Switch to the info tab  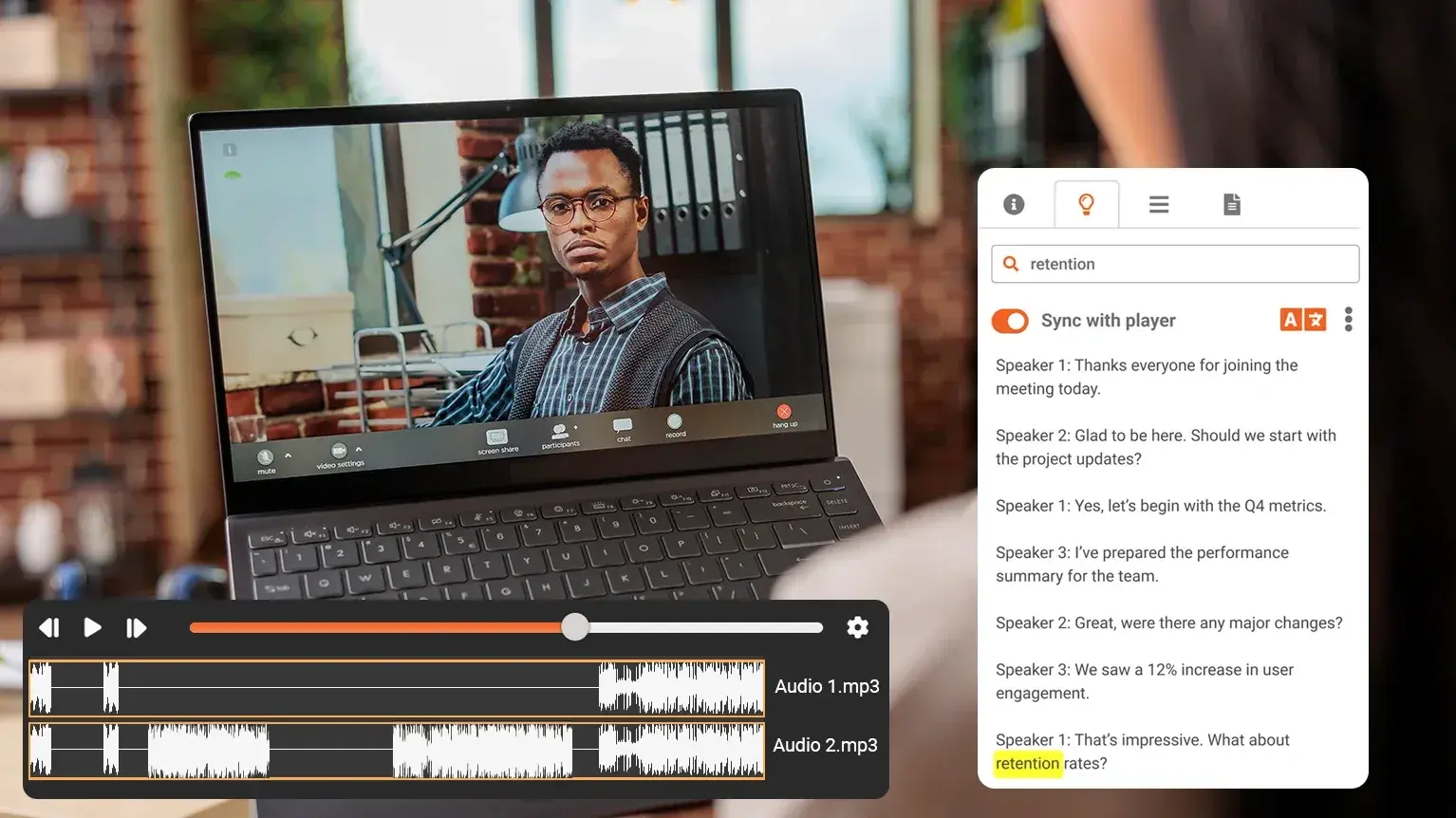coord(1014,203)
